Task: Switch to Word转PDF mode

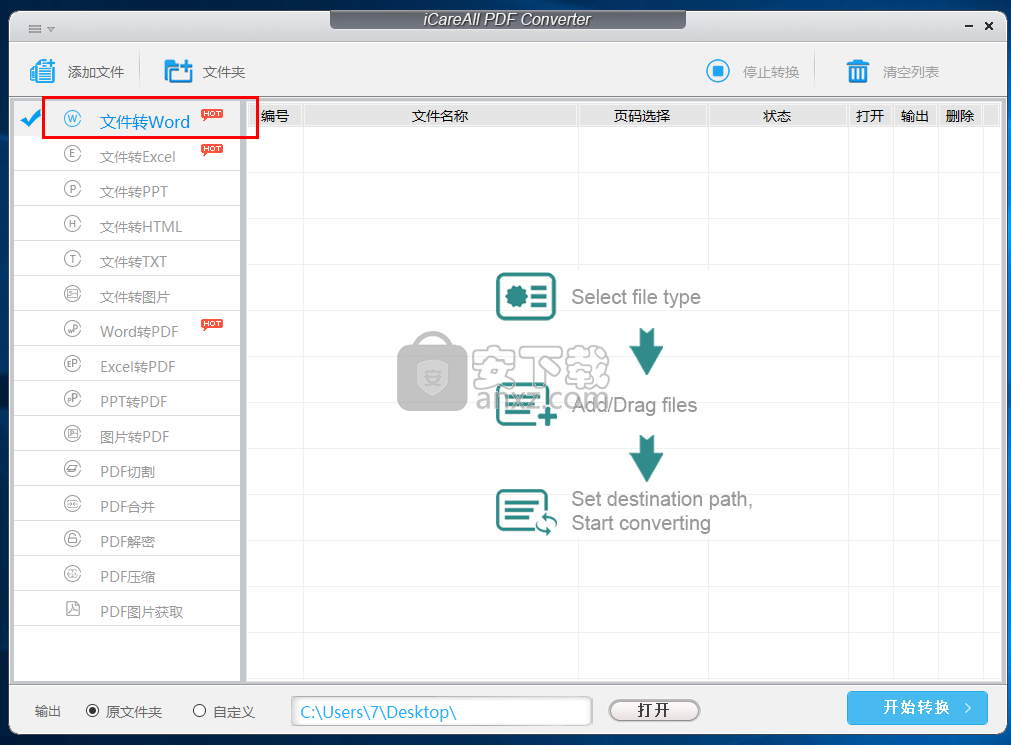Action: click(127, 329)
